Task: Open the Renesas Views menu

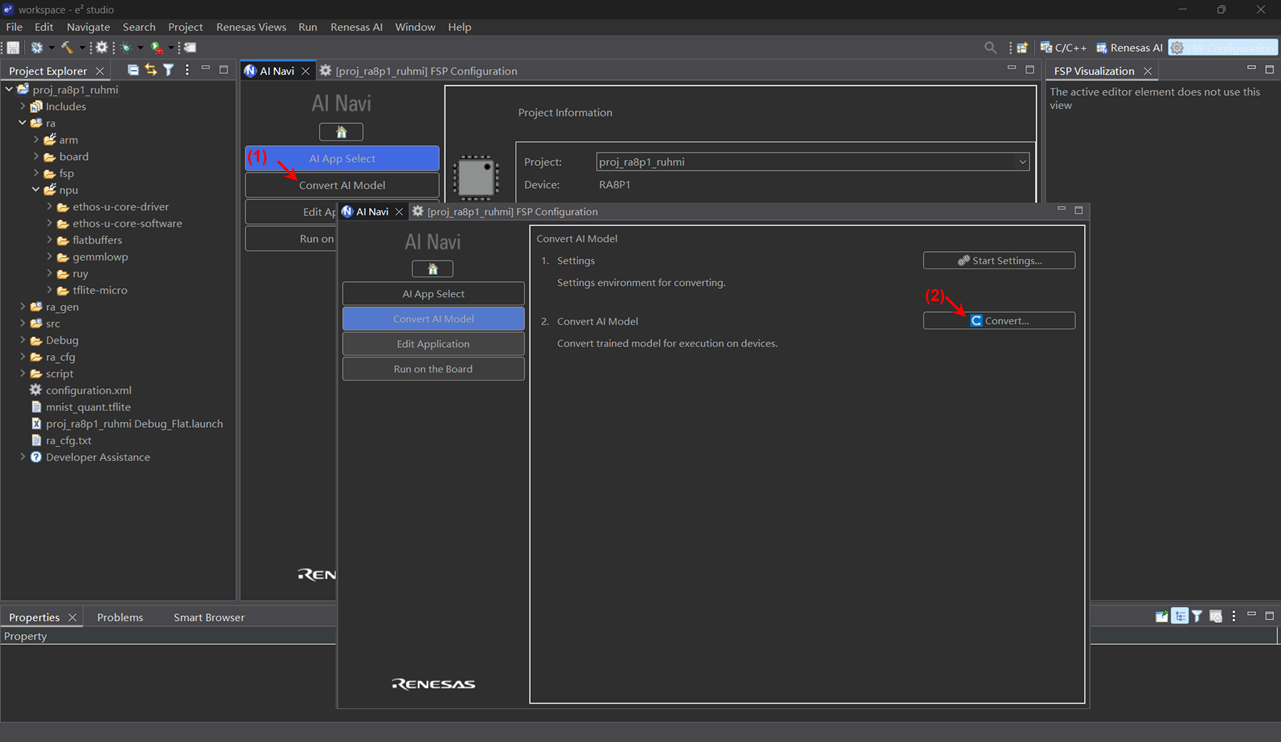Action: click(251, 27)
